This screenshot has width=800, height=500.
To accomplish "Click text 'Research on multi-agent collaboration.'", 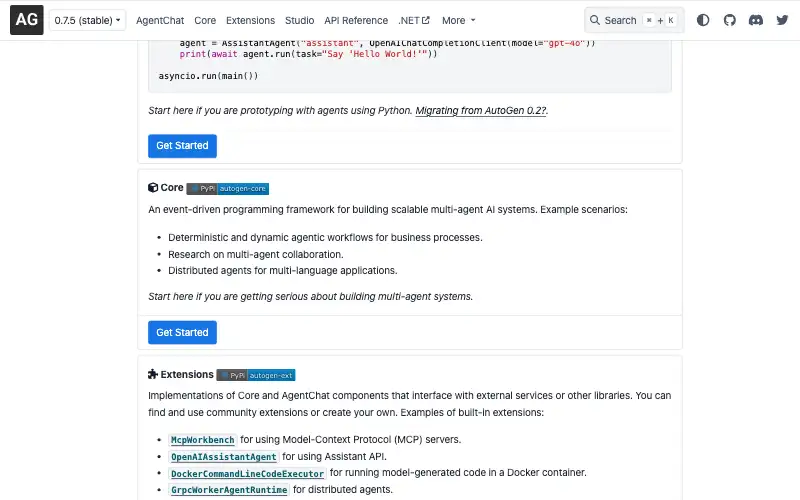I will point(256,254).
